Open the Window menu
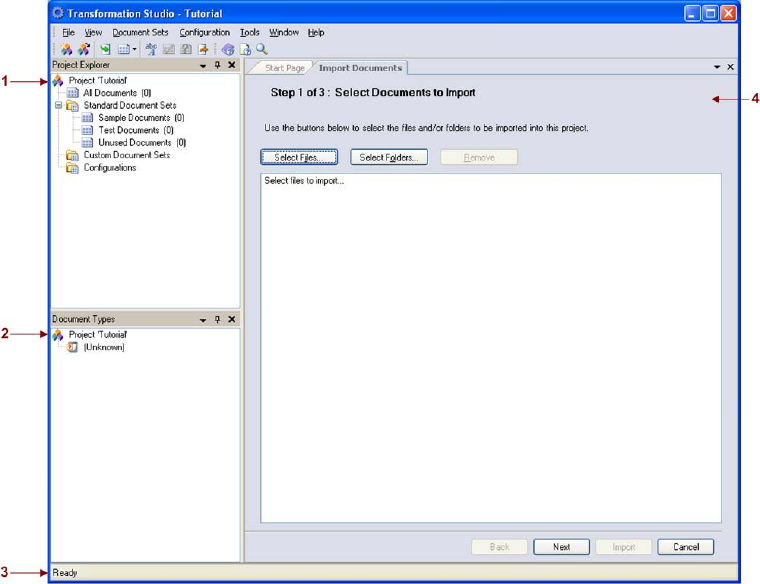 point(284,32)
